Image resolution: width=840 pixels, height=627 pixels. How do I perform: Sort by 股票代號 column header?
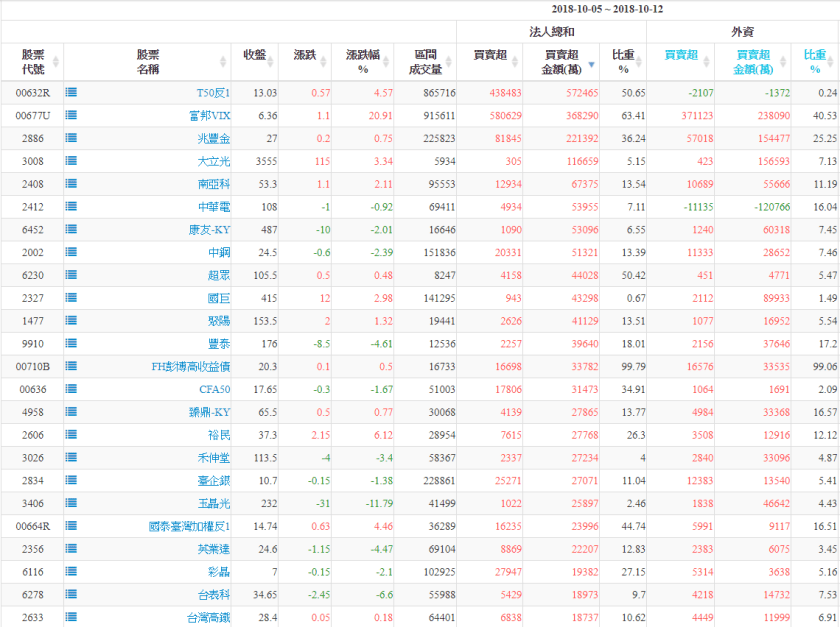click(x=32, y=62)
